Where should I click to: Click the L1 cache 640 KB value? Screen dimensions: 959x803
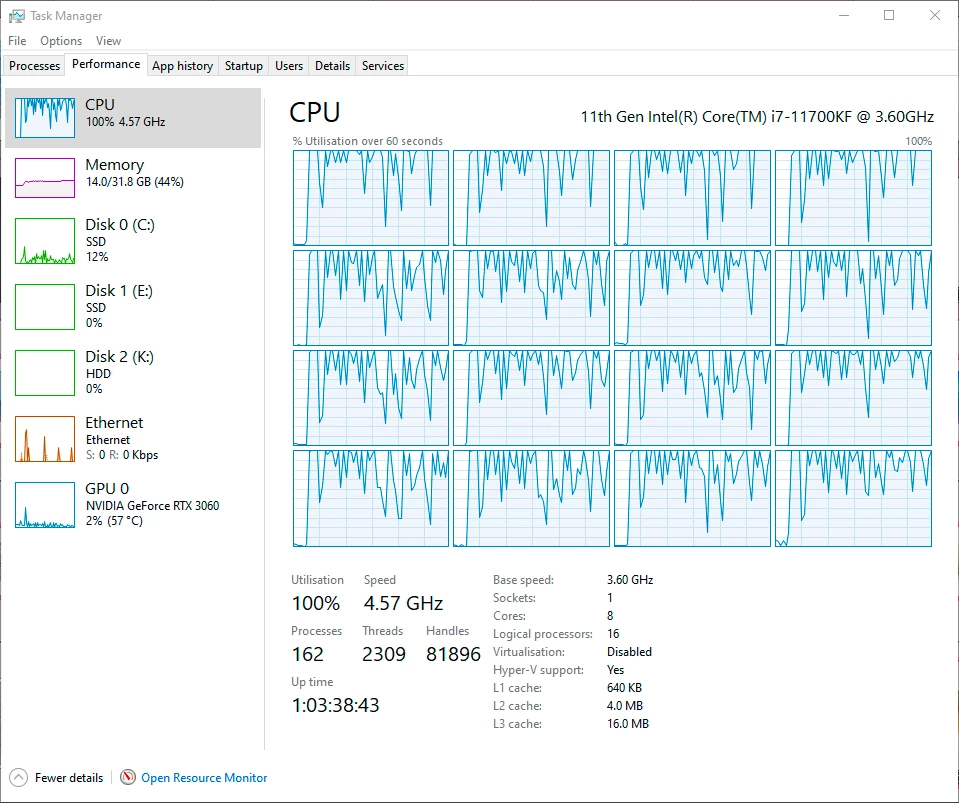tap(624, 688)
